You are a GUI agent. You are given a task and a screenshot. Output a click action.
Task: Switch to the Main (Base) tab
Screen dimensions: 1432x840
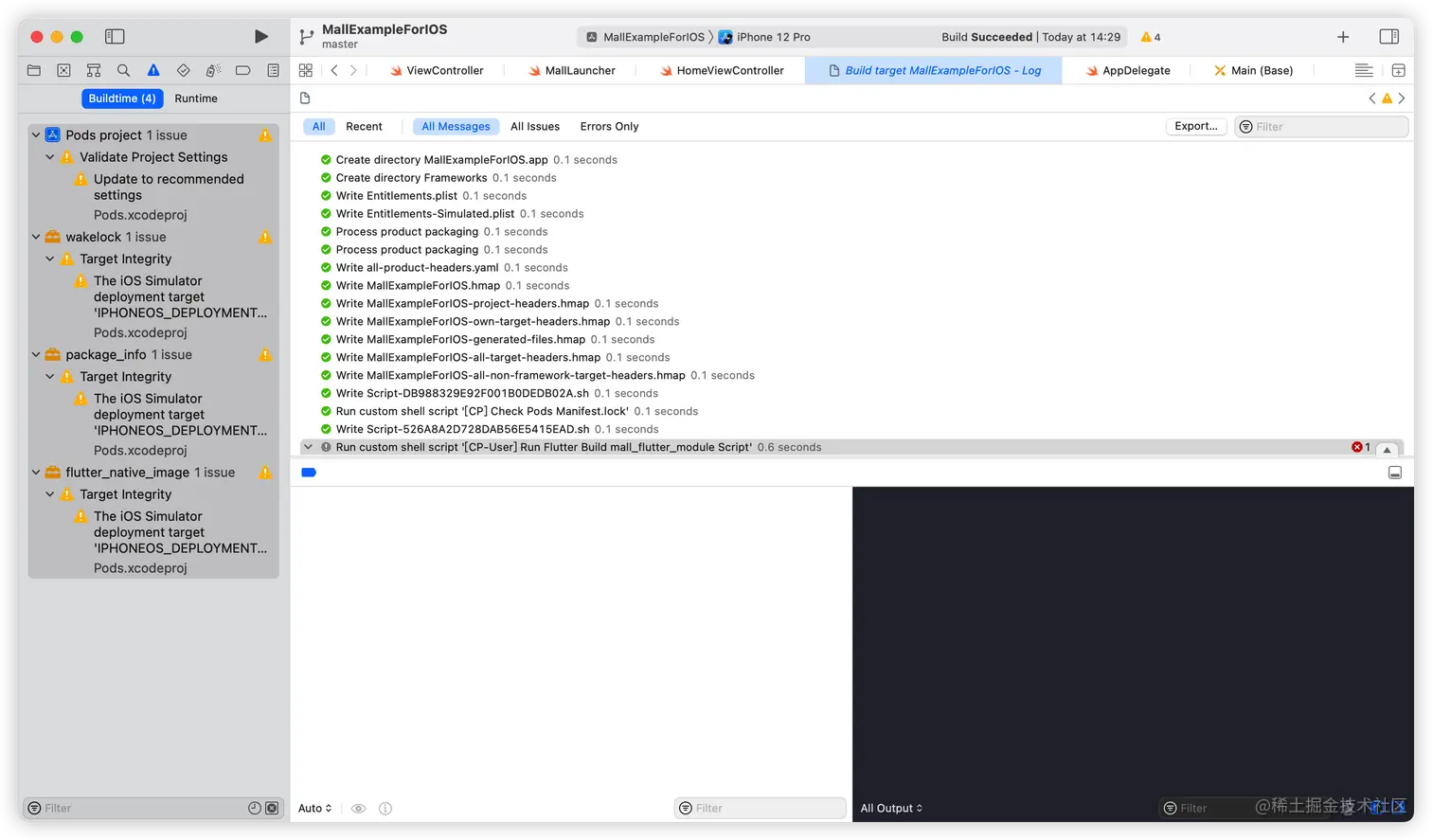click(x=1254, y=70)
